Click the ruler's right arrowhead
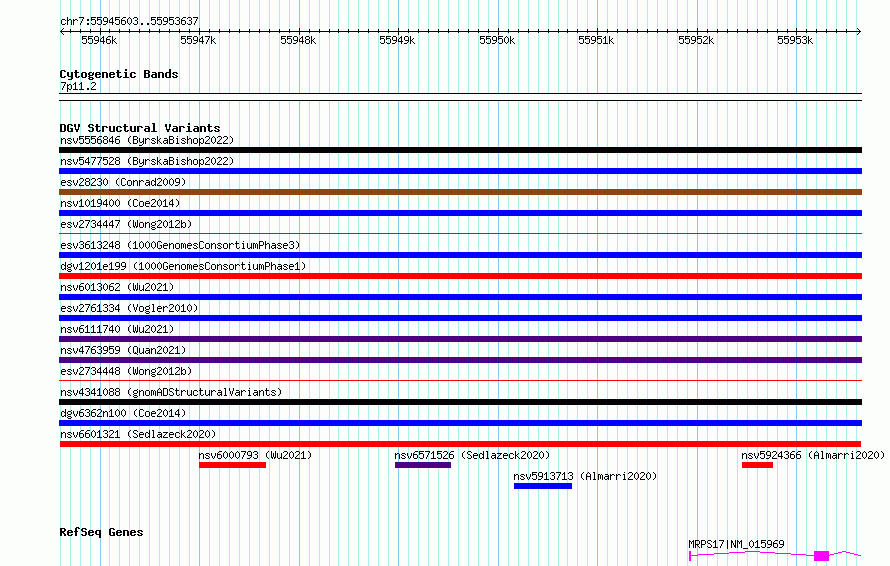The height and width of the screenshot is (566, 890). coord(859,31)
